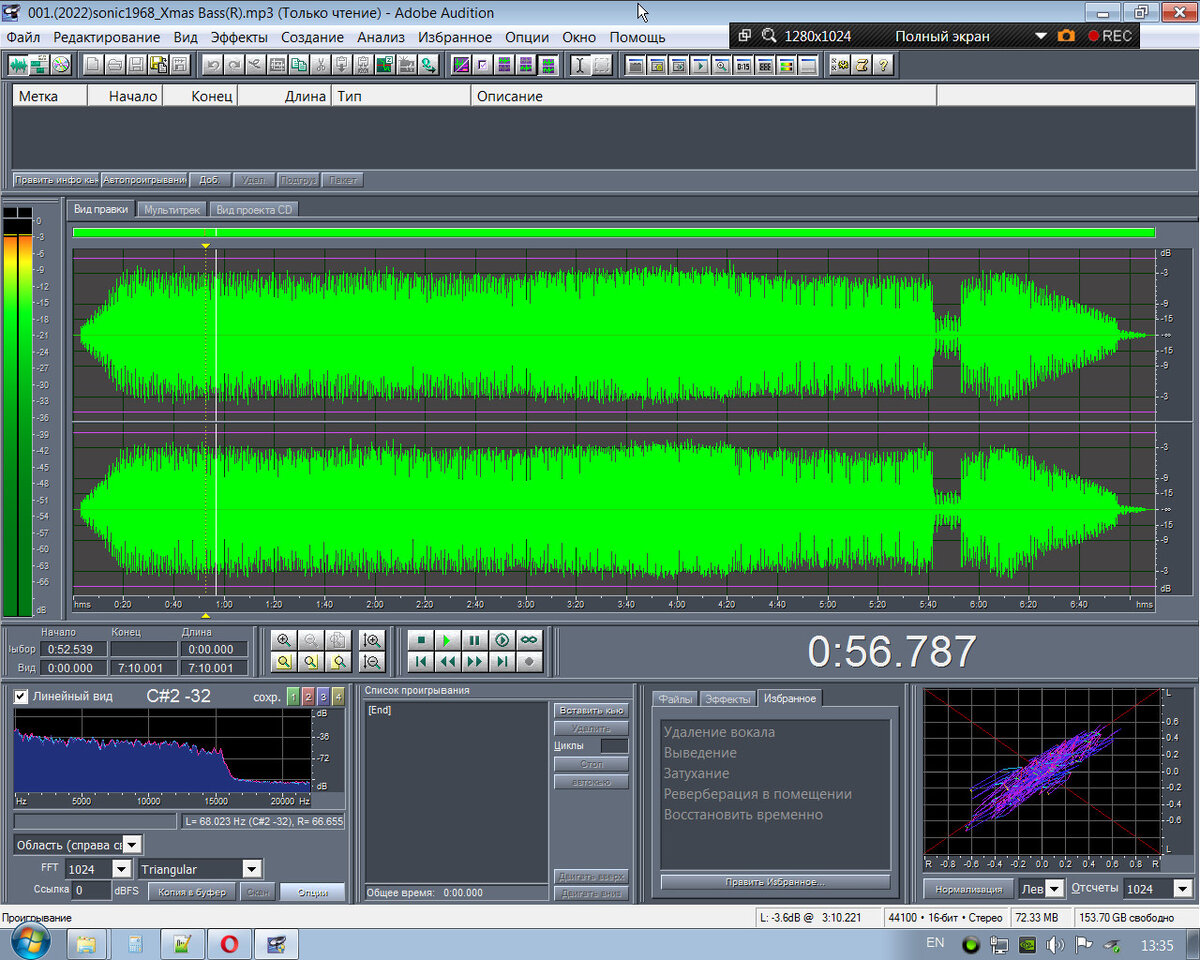Viewport: 1200px width, 960px height.
Task: Click the Zoom in vertically icon
Action: point(372,640)
